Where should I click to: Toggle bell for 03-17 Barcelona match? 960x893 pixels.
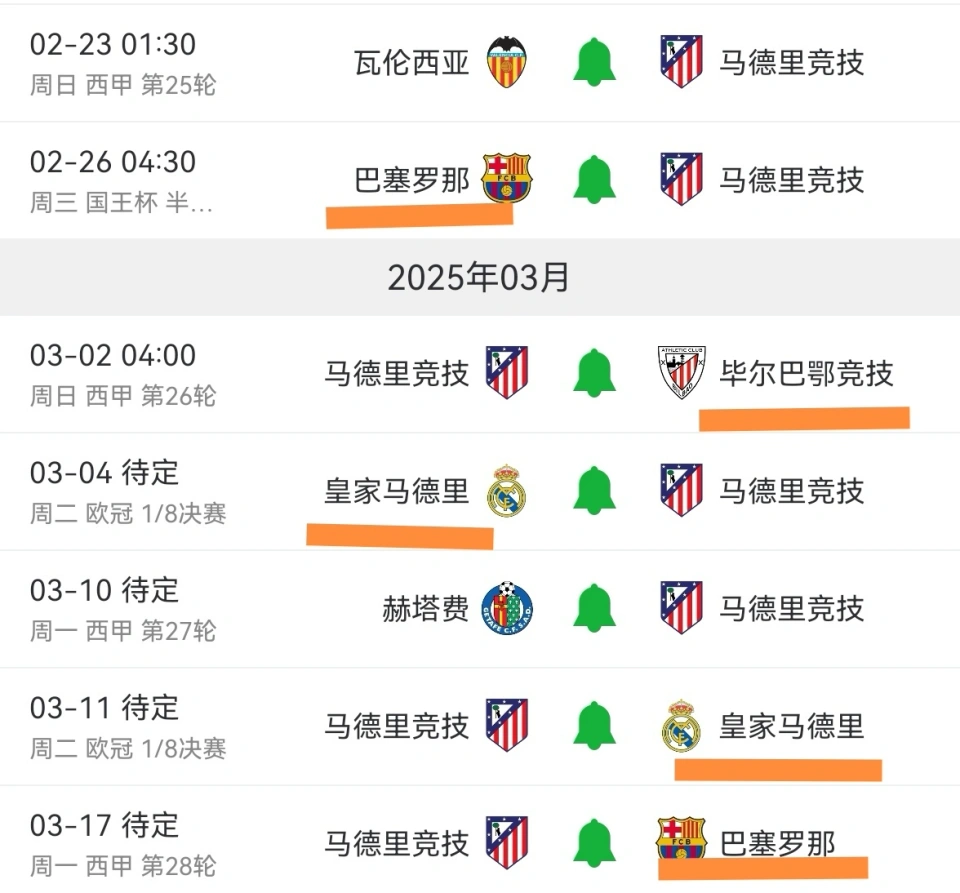coord(594,843)
